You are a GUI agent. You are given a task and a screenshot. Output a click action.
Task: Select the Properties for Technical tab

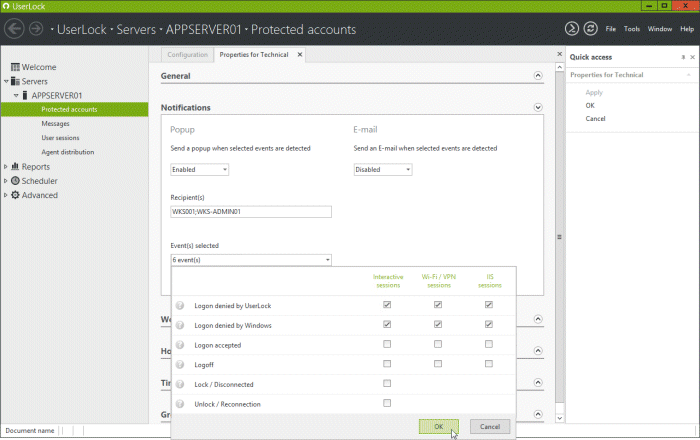click(254, 54)
